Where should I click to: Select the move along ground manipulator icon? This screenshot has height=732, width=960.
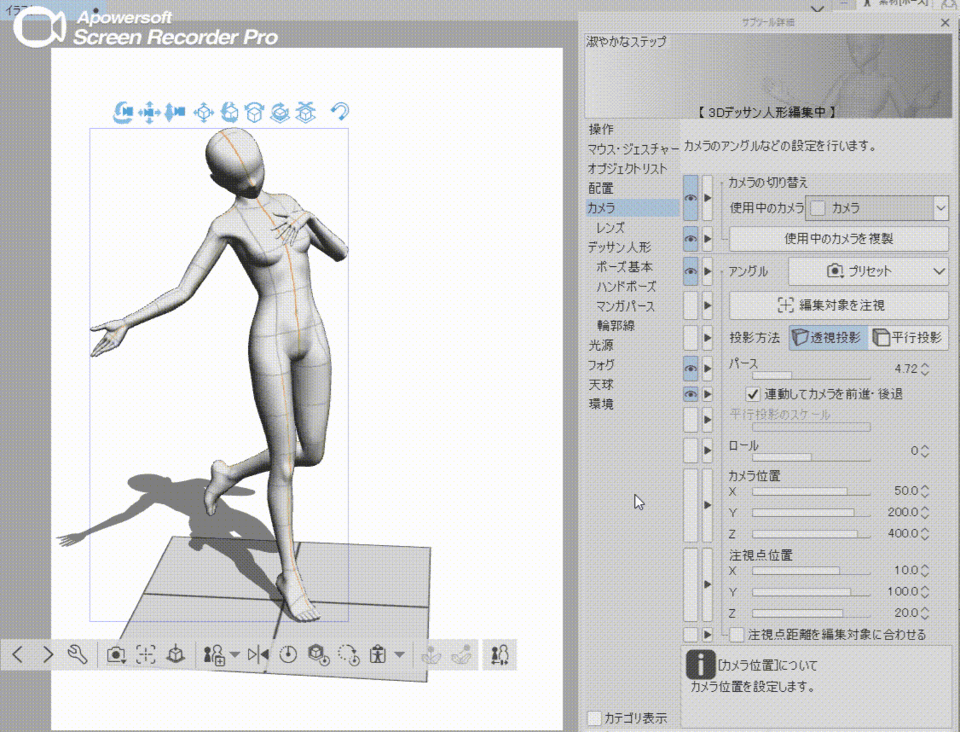click(306, 113)
